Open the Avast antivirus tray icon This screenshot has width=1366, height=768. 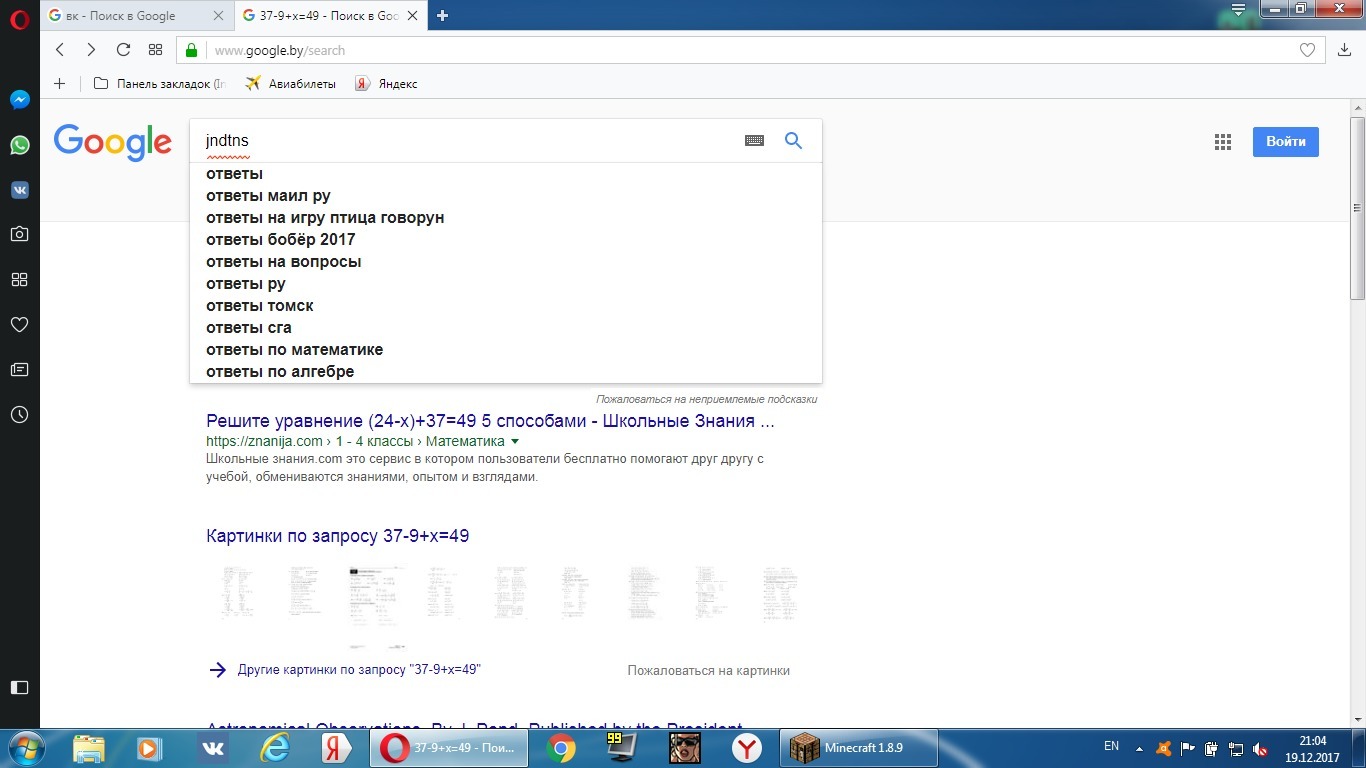point(1163,748)
